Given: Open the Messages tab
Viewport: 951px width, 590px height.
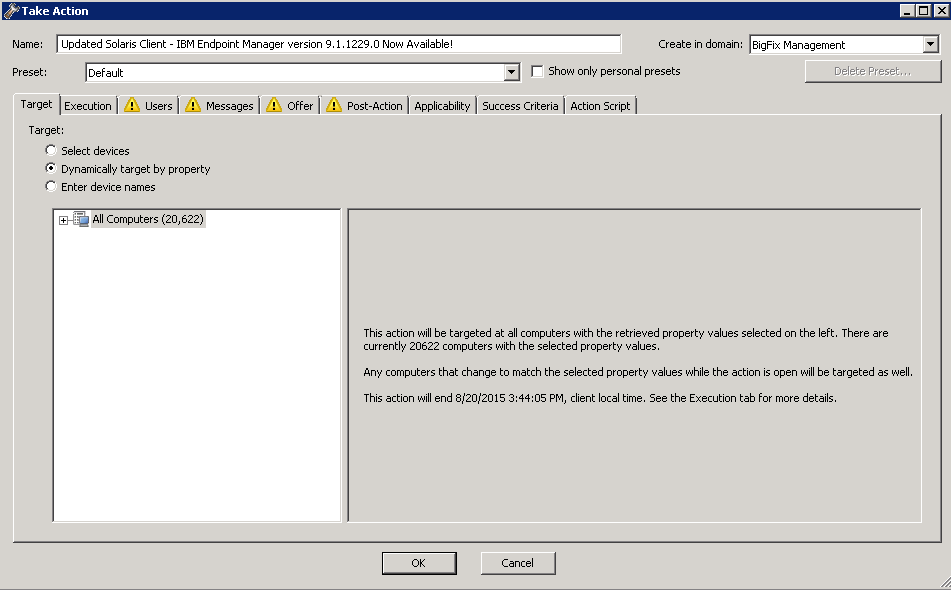Looking at the screenshot, I should [220, 106].
